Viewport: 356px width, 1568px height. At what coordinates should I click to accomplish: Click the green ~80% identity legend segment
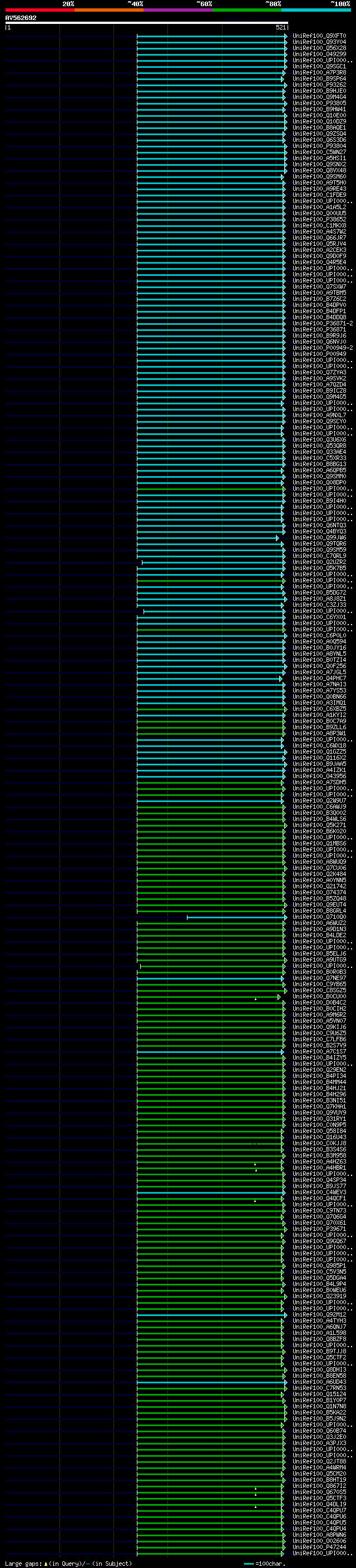pyautogui.click(x=247, y=10)
